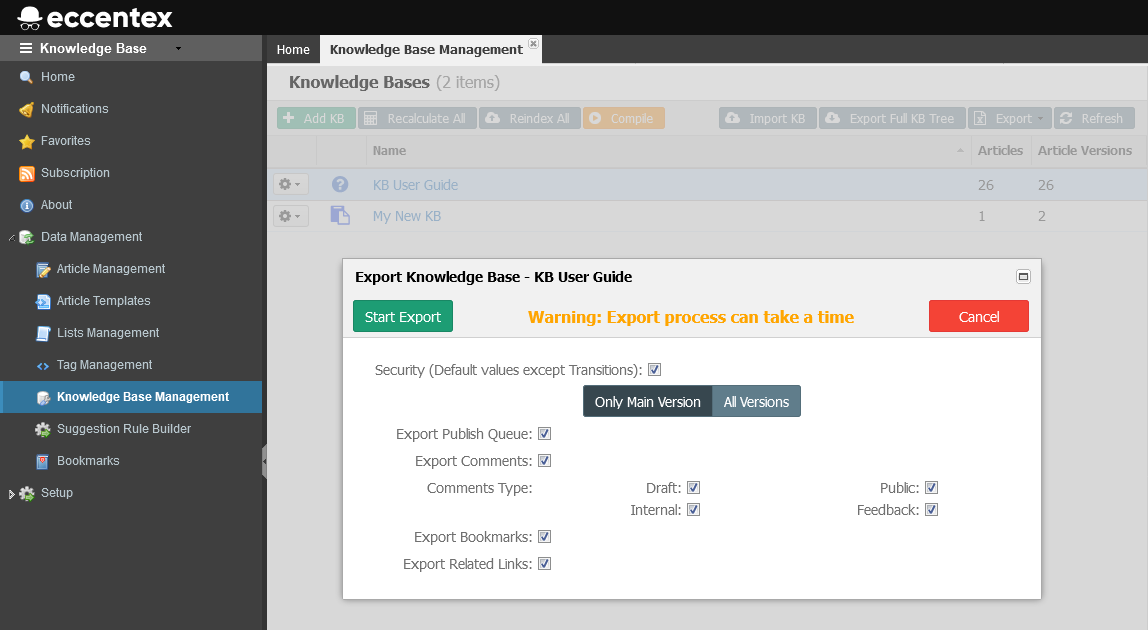Click the Import KB button
This screenshot has width=1148, height=630.
pos(768,118)
